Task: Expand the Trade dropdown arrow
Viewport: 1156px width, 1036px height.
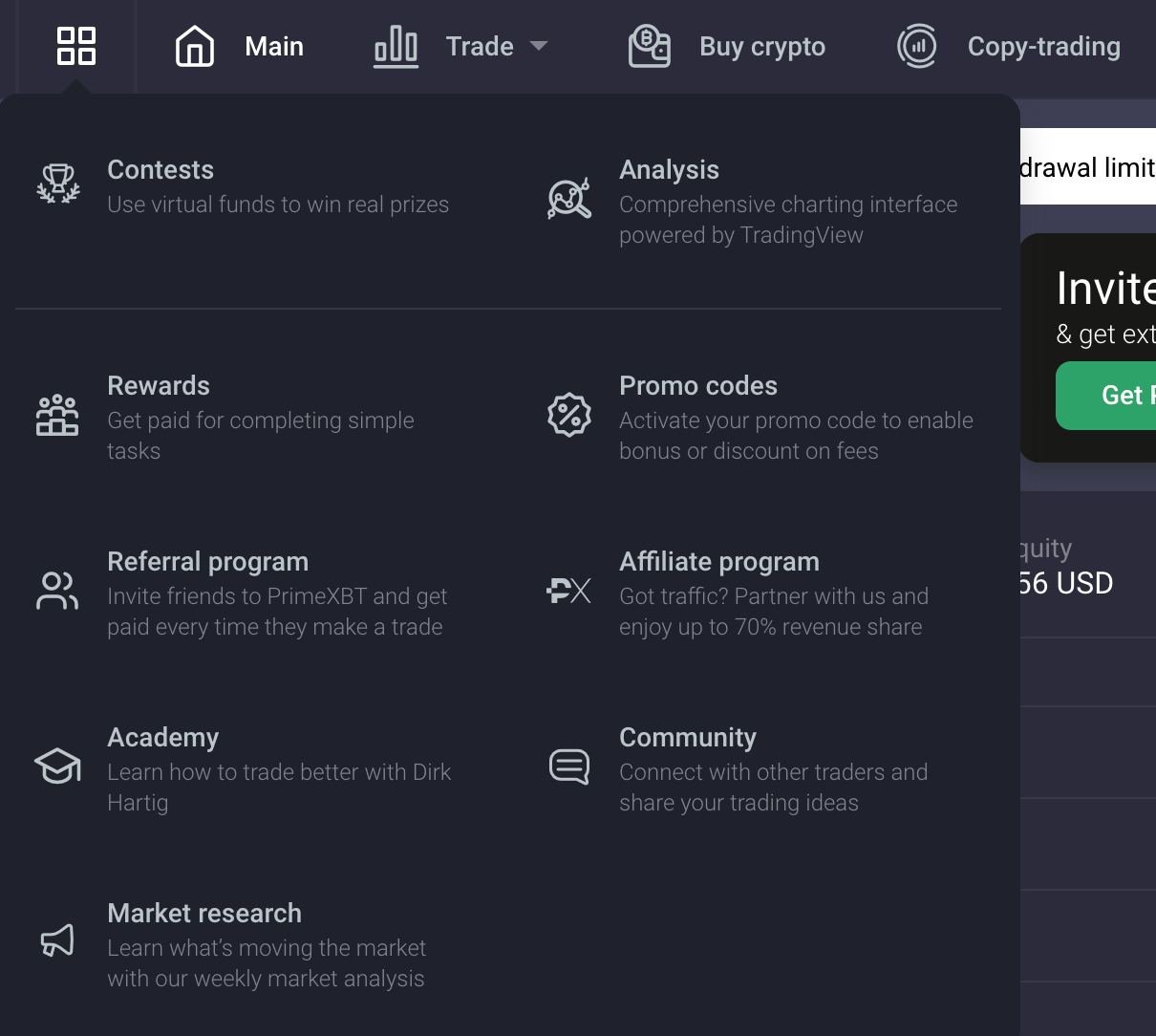Action: click(x=539, y=46)
